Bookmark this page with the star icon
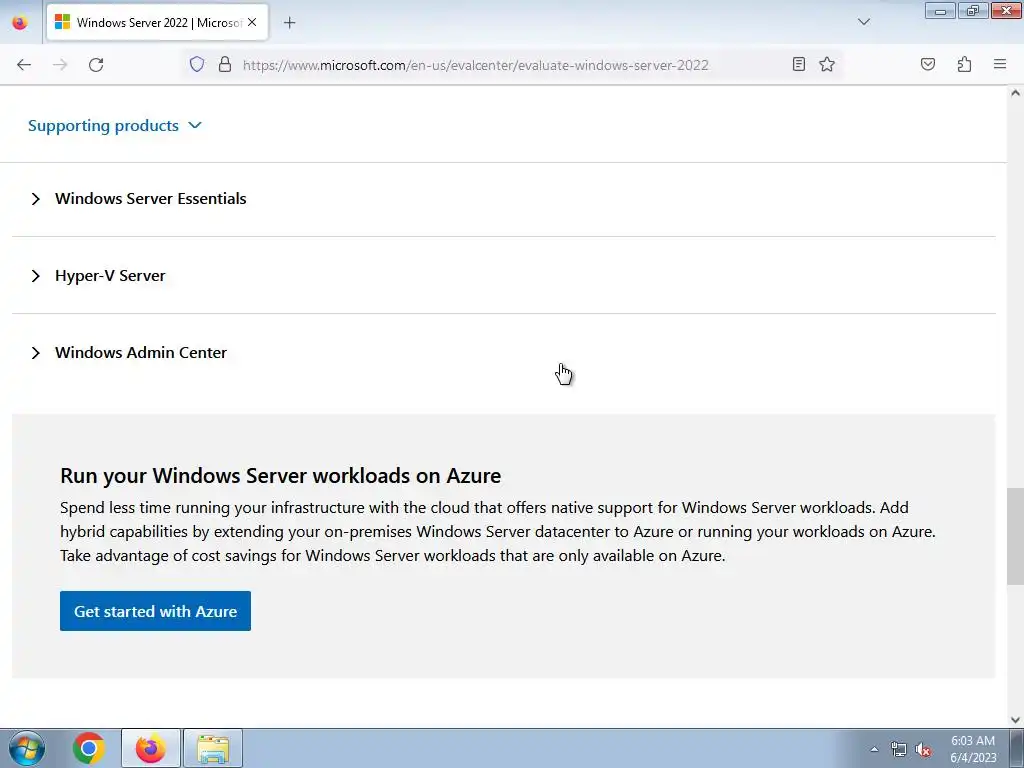The height and width of the screenshot is (768, 1024). (x=827, y=64)
